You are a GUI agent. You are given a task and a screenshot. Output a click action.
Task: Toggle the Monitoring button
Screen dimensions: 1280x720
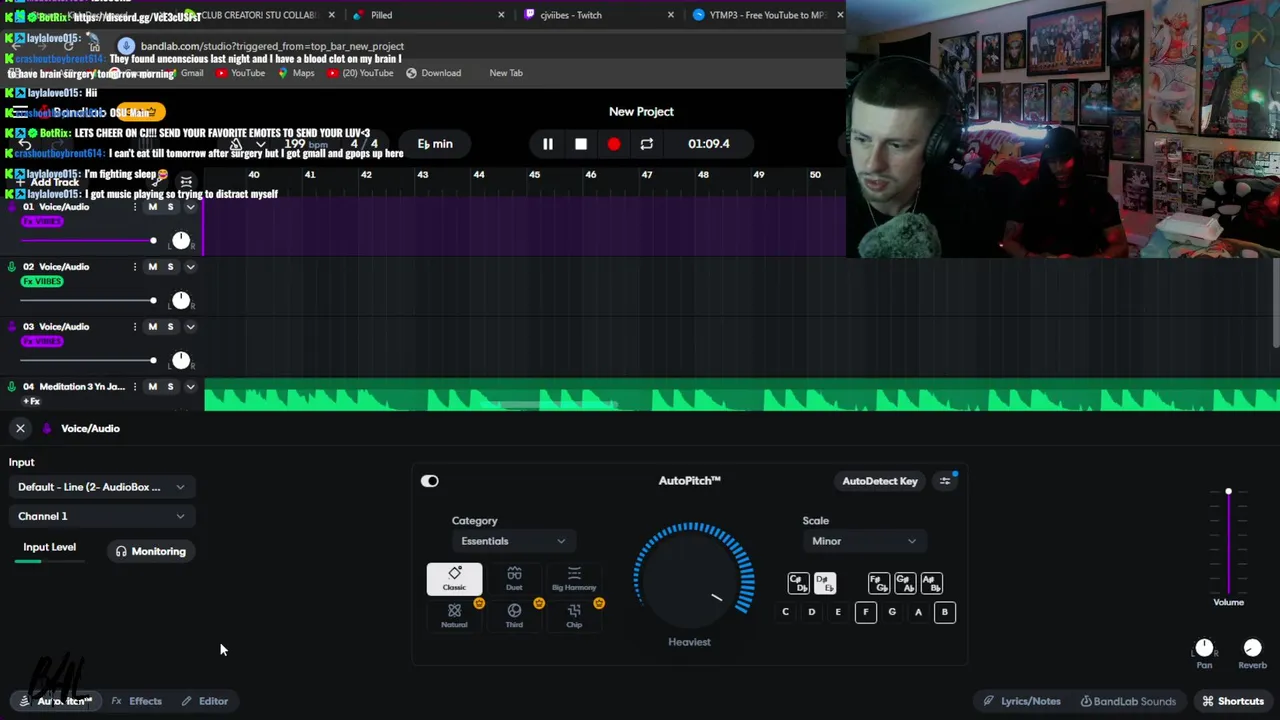pos(150,551)
